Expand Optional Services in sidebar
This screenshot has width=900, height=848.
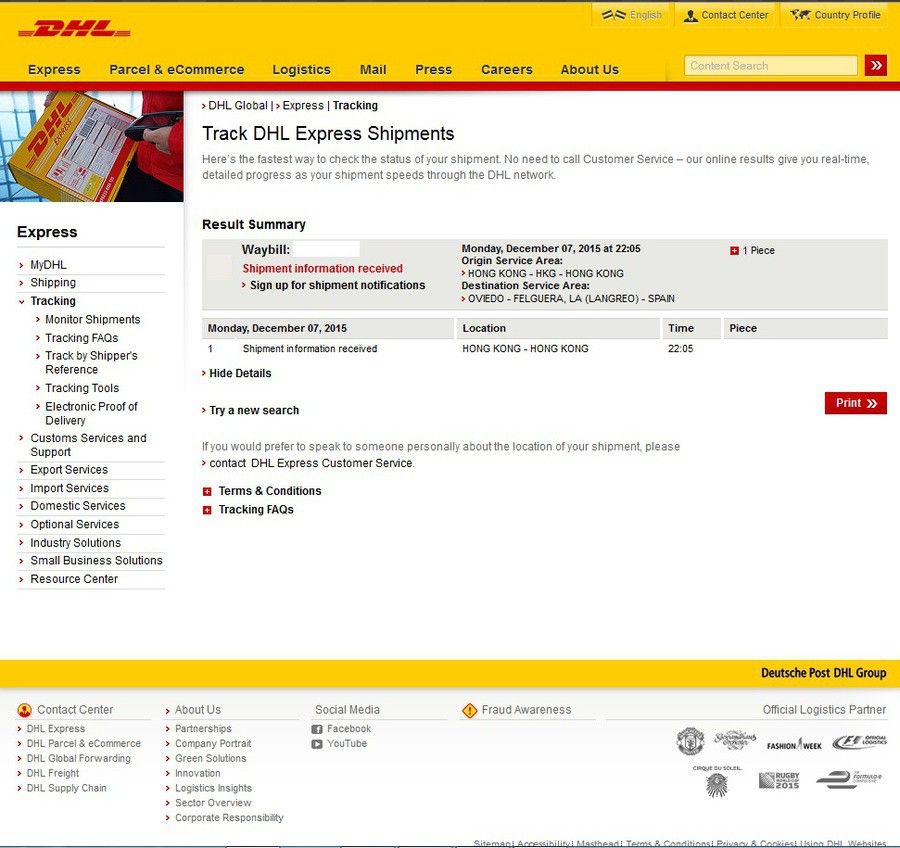(x=75, y=524)
